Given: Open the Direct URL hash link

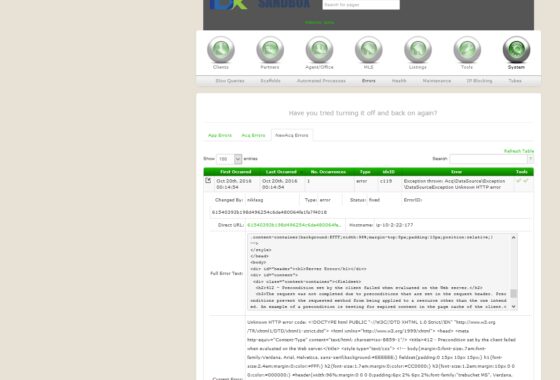Looking at the screenshot, I should pyautogui.click(x=294, y=225).
